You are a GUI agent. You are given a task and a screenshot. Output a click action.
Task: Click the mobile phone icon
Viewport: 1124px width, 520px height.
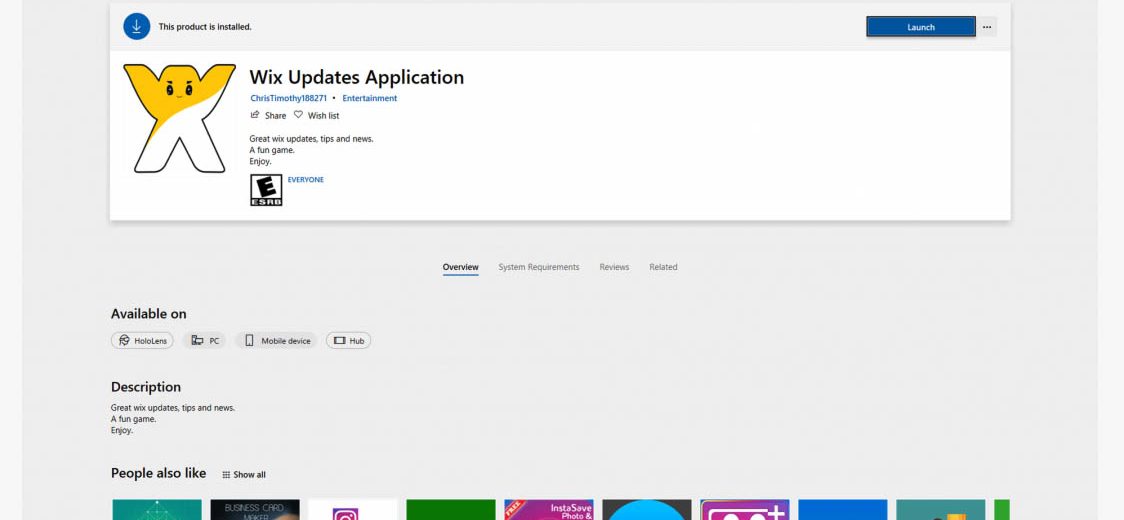(x=249, y=341)
